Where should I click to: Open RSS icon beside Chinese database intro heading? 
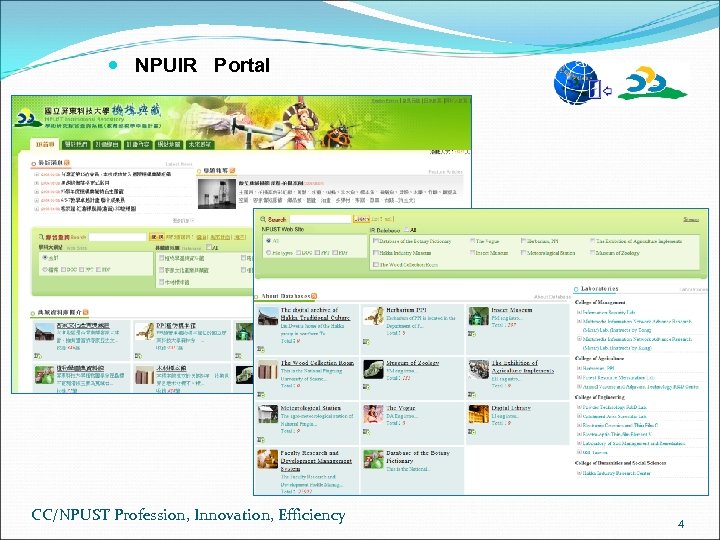click(x=86, y=312)
